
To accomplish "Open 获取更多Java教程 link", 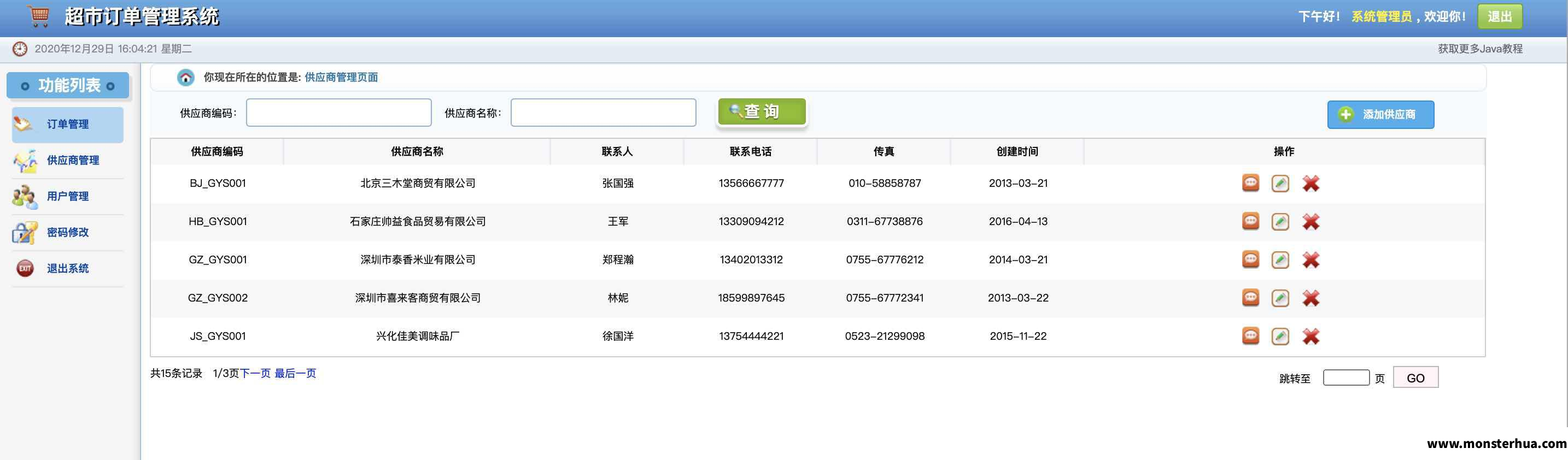I will (x=1480, y=49).
